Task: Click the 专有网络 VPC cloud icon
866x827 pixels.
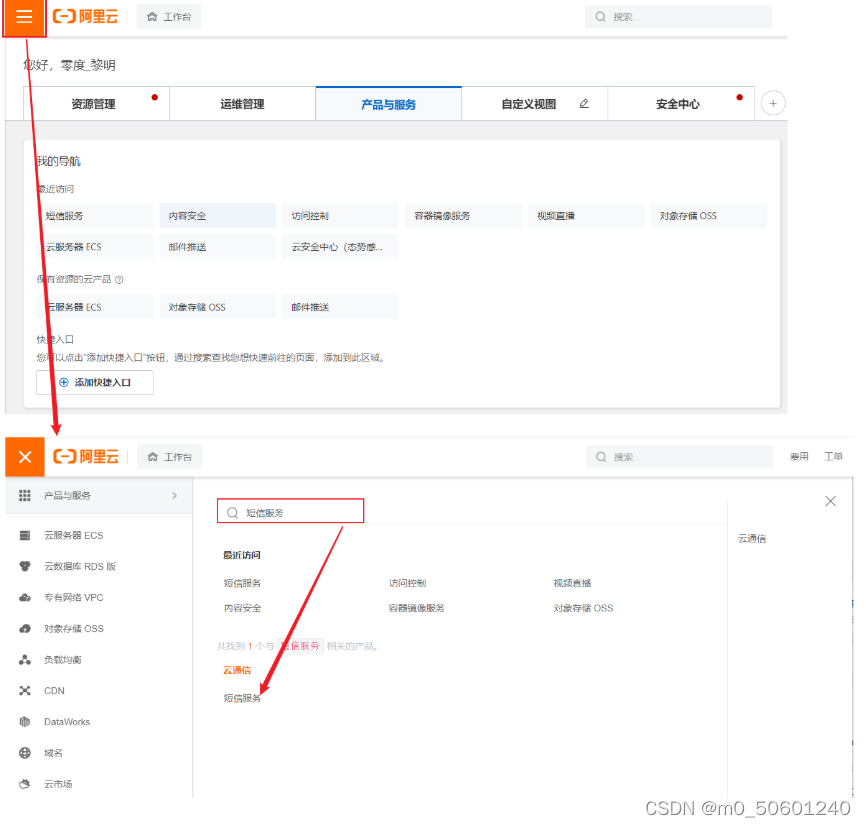Action: (x=25, y=598)
